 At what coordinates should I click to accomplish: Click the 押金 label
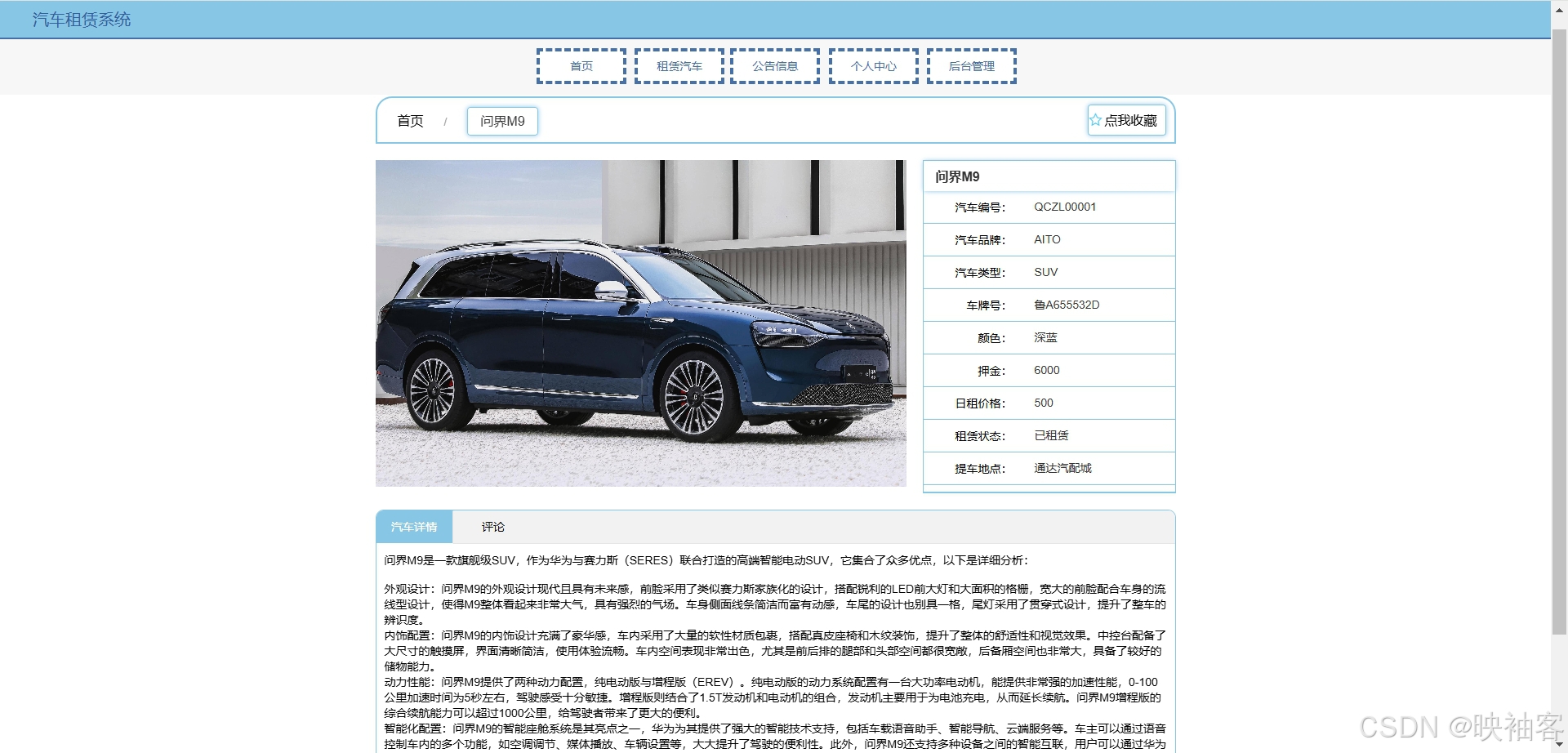991,371
